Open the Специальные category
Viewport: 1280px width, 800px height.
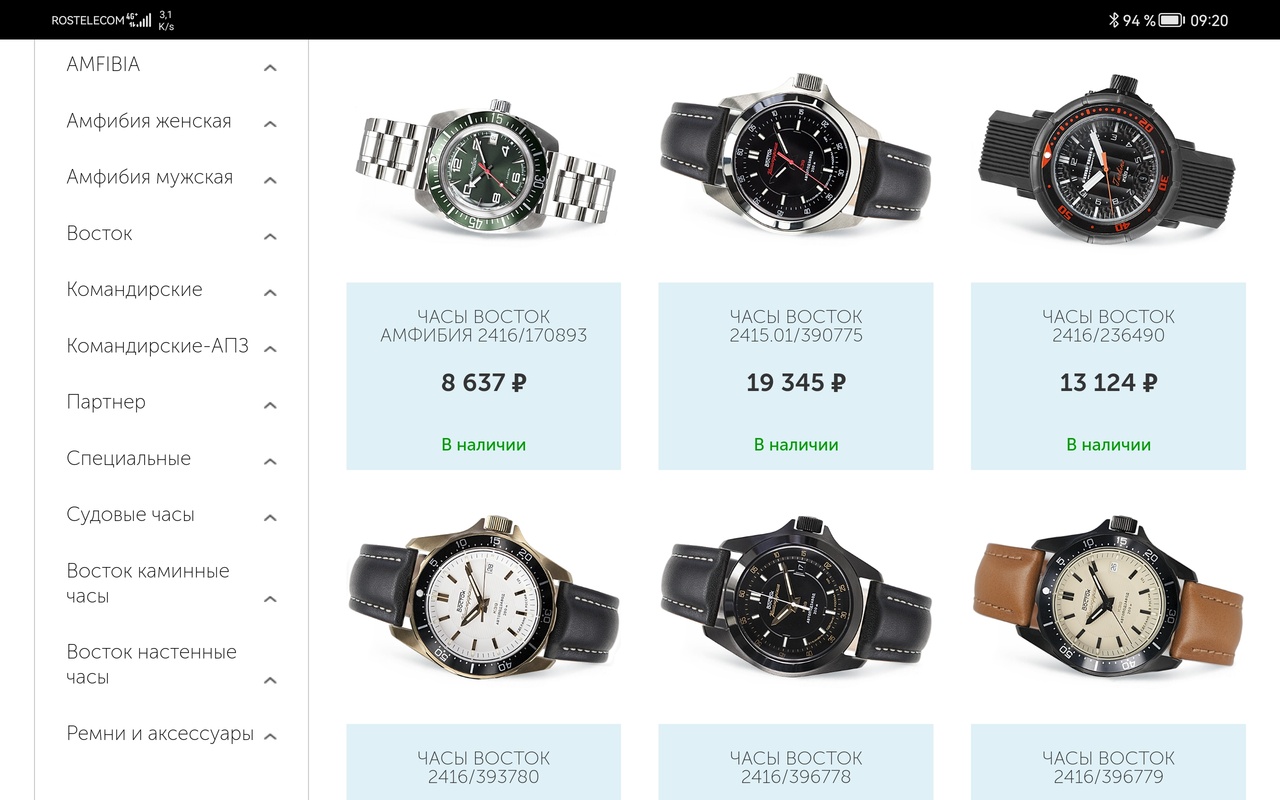(x=128, y=459)
